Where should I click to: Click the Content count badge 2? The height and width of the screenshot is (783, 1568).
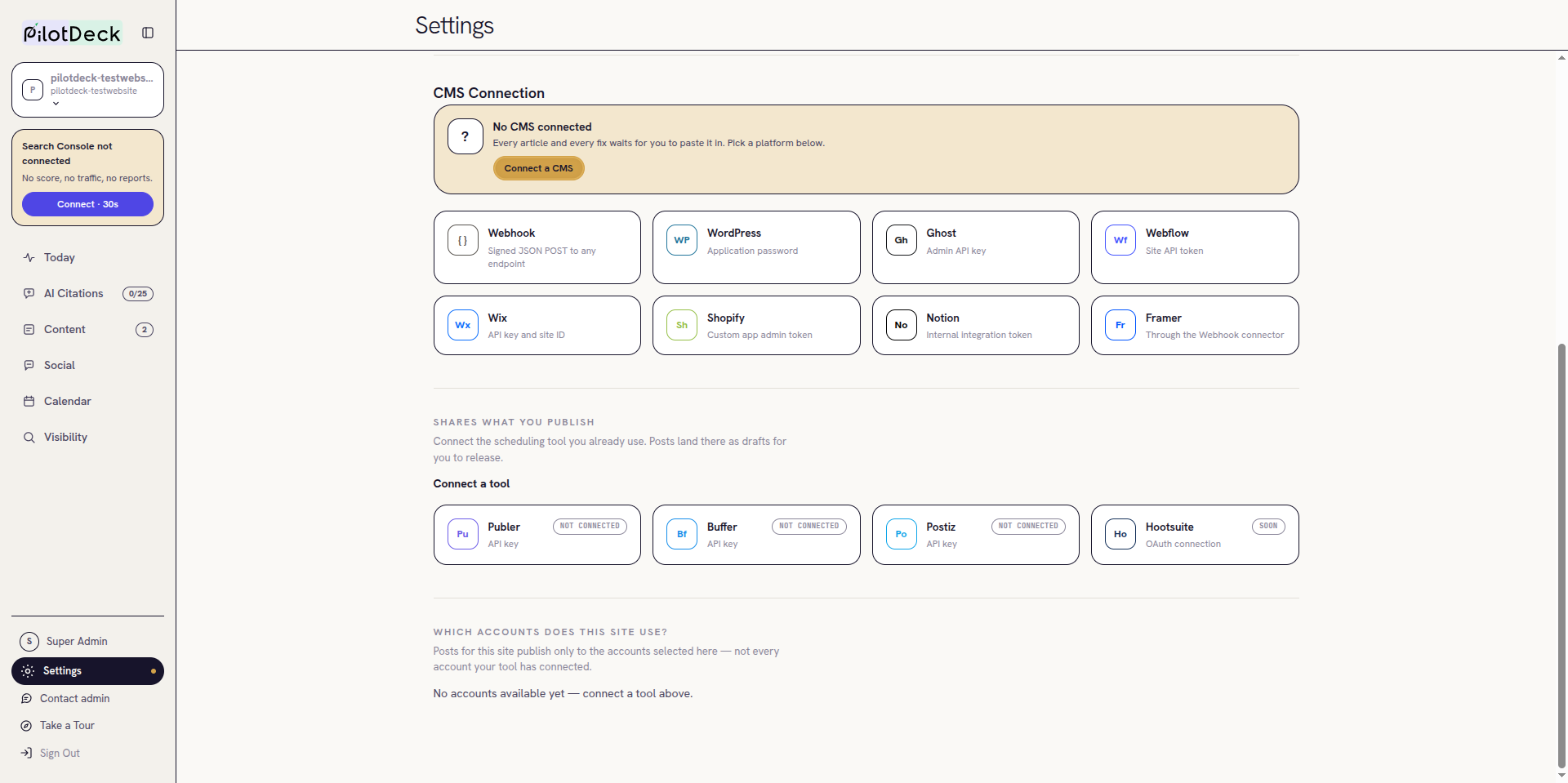pos(145,330)
